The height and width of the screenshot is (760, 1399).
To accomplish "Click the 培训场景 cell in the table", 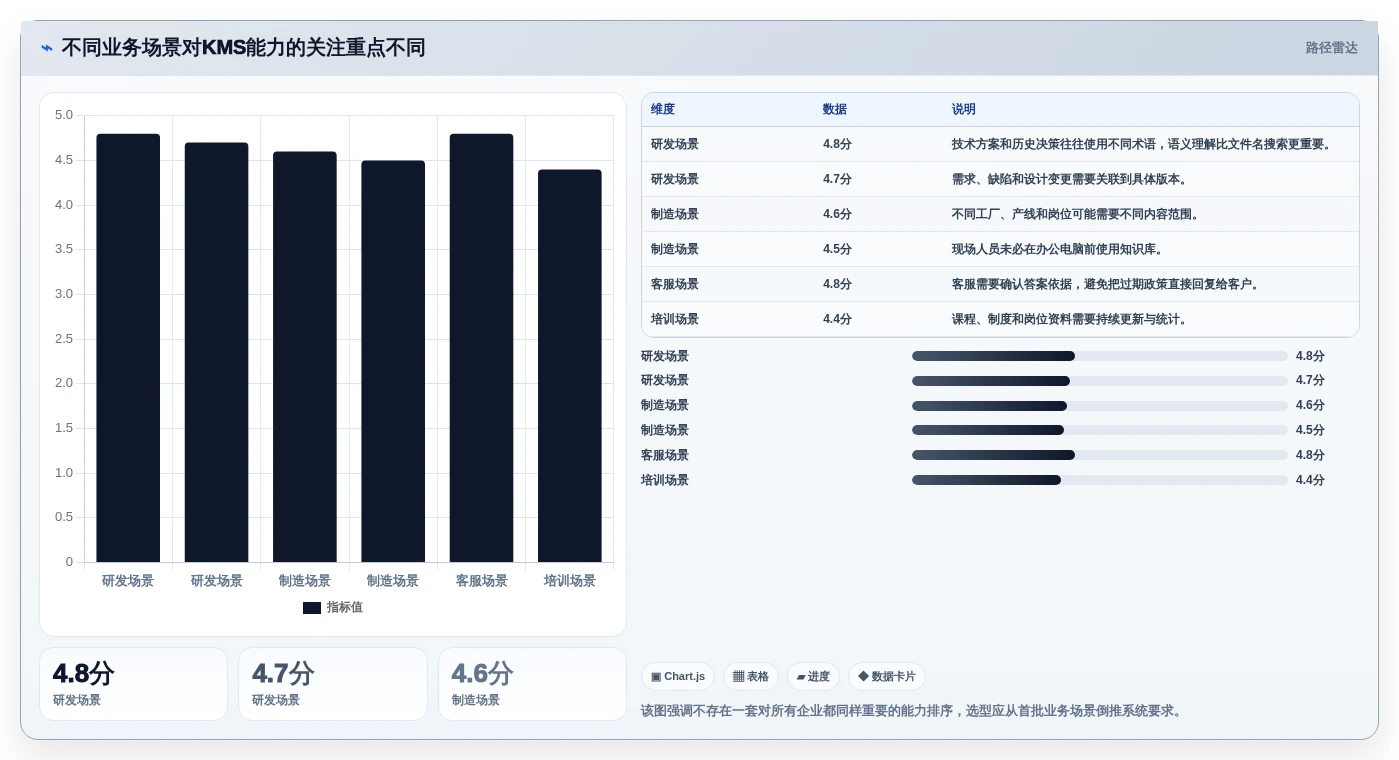I will (x=675, y=319).
